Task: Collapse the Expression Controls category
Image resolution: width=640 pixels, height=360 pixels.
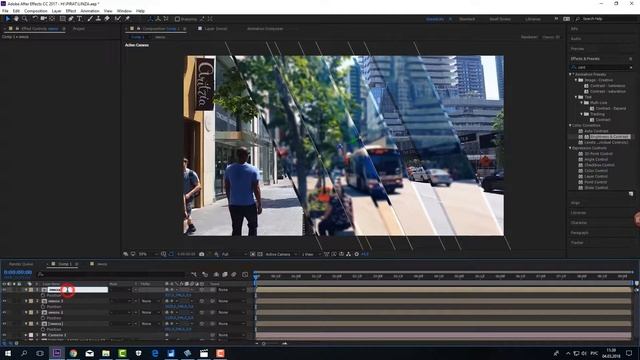Action: coord(571,148)
